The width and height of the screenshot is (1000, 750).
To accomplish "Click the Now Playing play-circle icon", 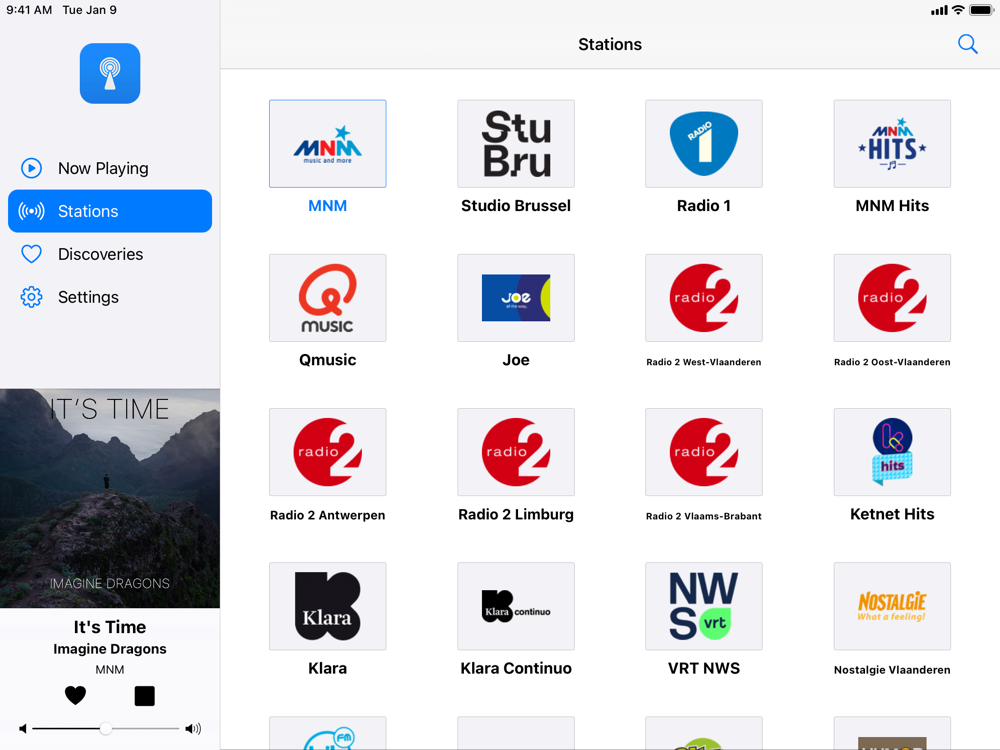I will (31, 168).
